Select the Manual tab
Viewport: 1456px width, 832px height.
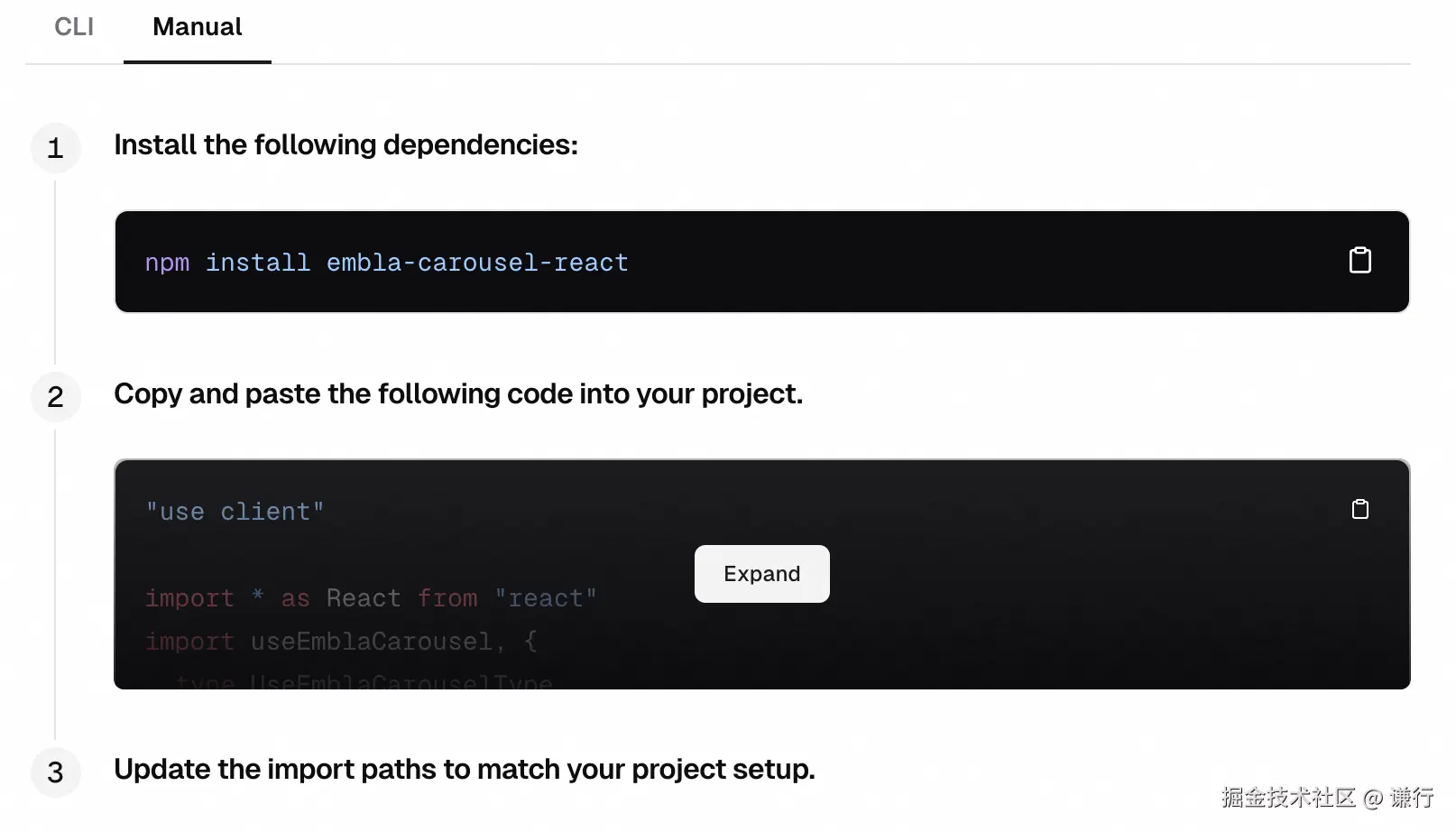(197, 27)
